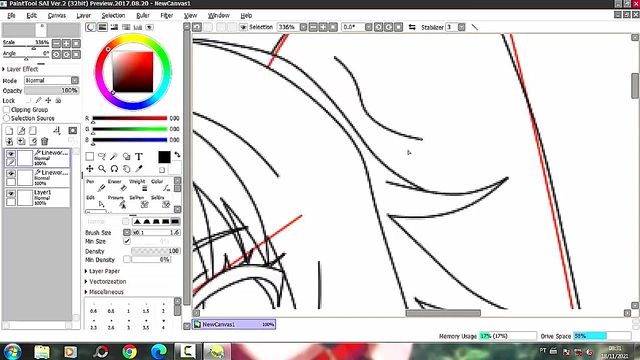Screen dimensions: 640x360
Task: Select the Rotate view tool
Action: click(114, 169)
